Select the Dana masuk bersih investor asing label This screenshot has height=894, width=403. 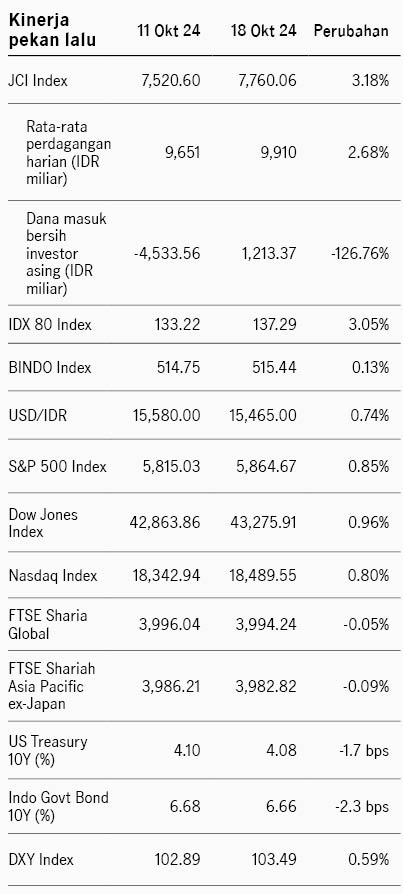[x=66, y=253]
